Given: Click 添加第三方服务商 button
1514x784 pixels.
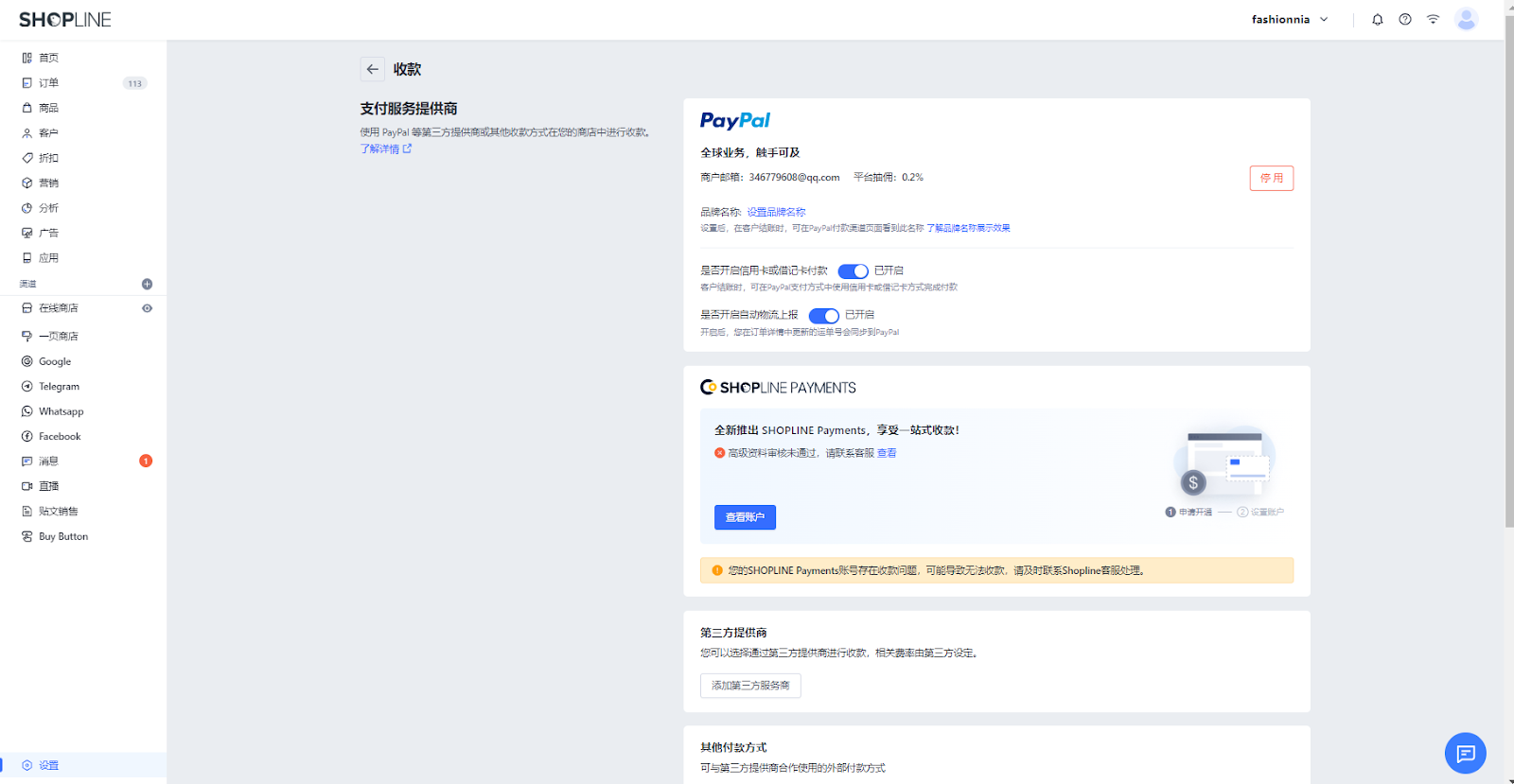Looking at the screenshot, I should coord(750,686).
